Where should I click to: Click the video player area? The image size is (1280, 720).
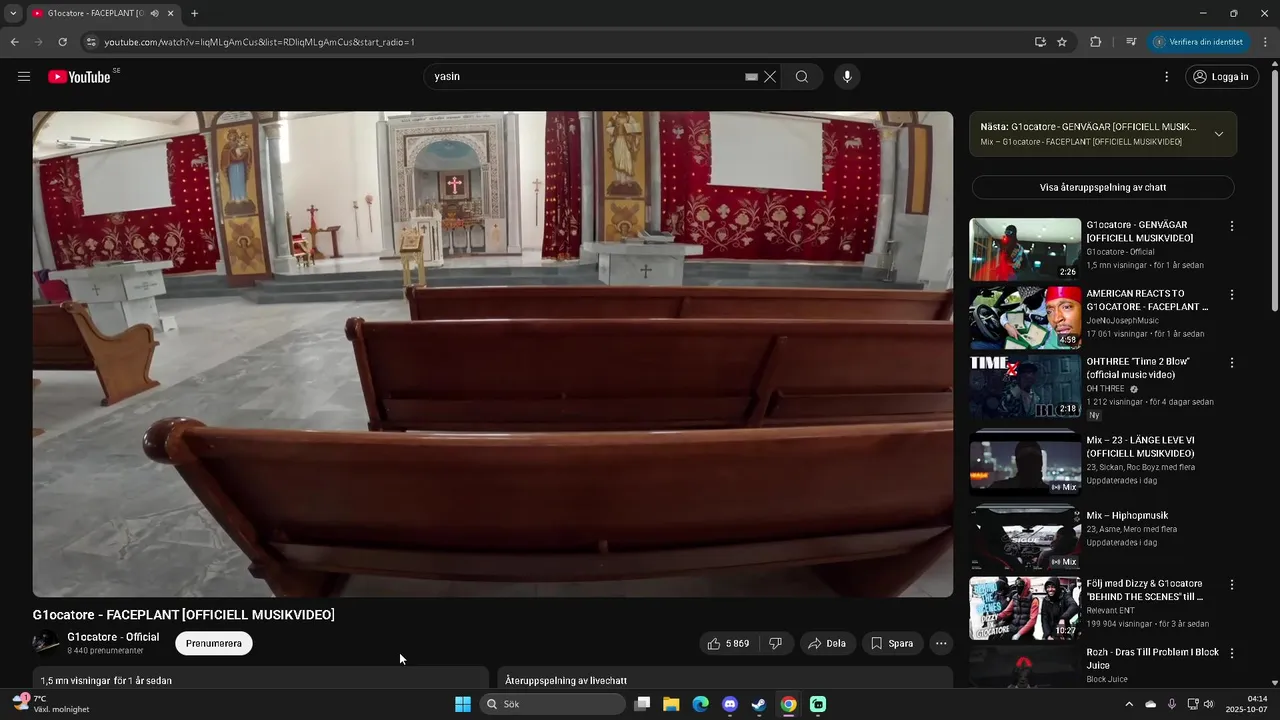point(493,354)
